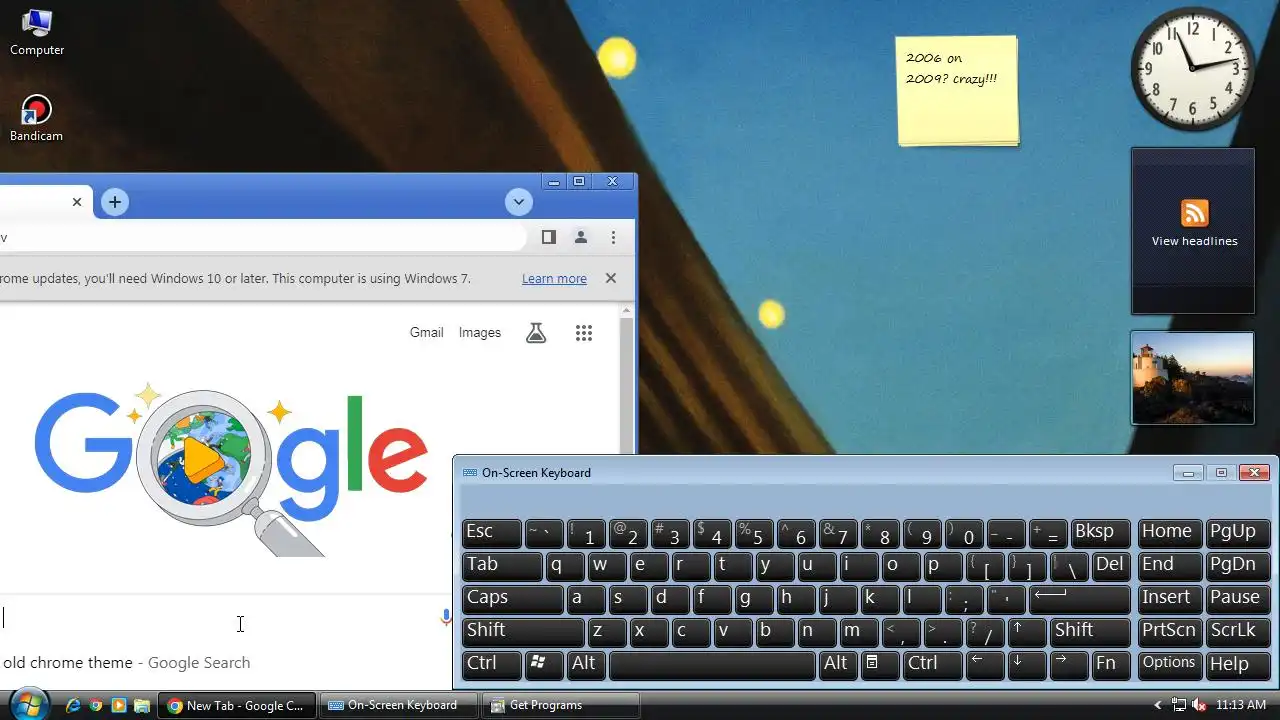
Task: Click the analog clock gadget
Action: [1192, 70]
